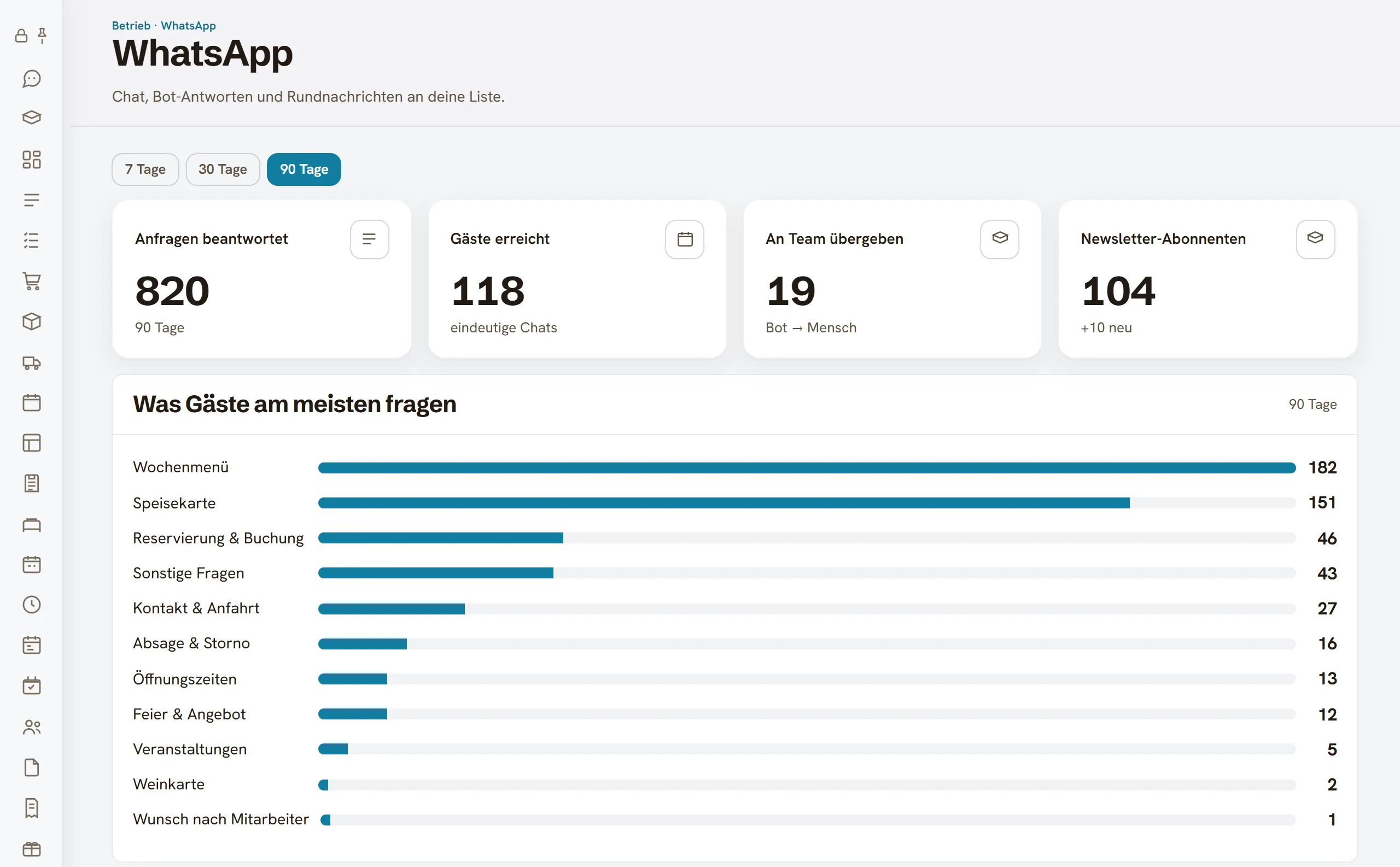This screenshot has width=1400, height=867.
Task: Click the Speisekarte count value 151
Action: 1322,502
